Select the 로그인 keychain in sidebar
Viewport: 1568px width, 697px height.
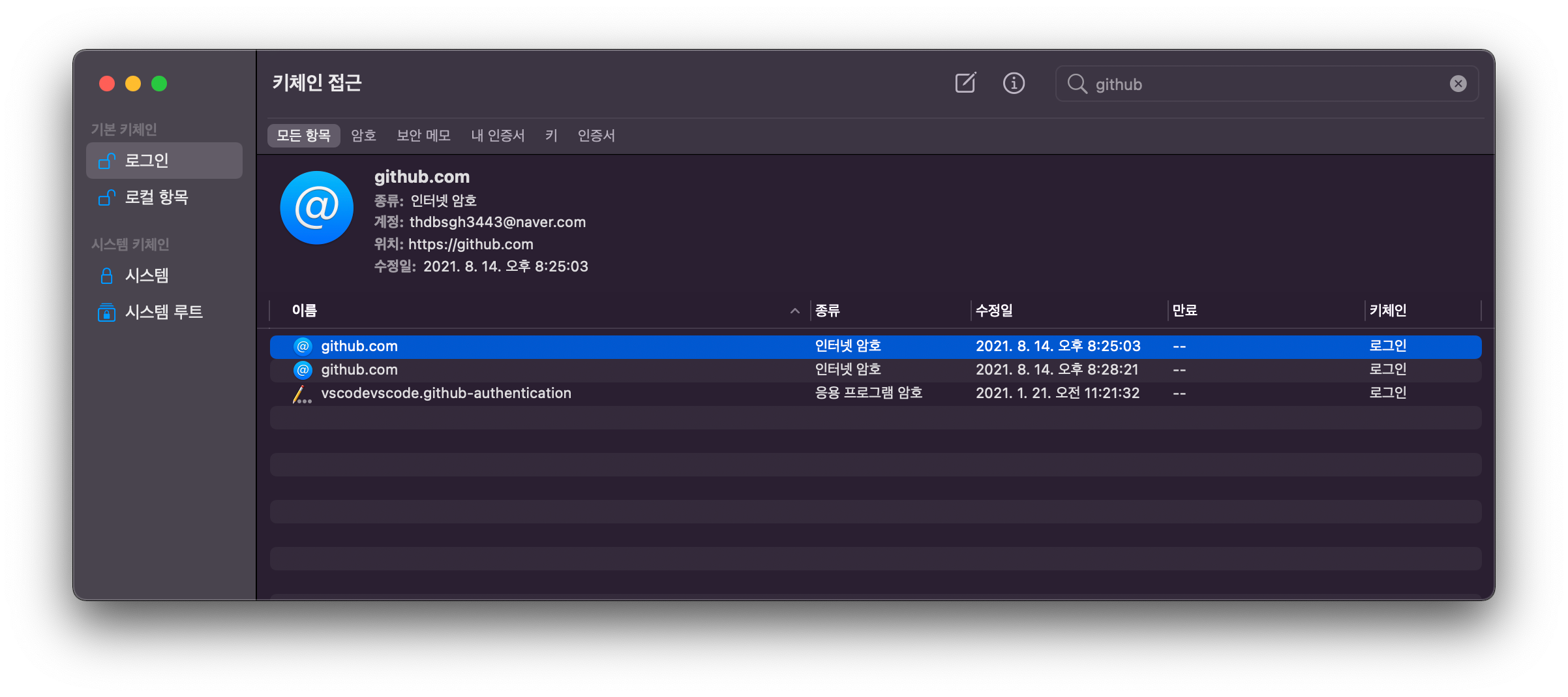[x=164, y=161]
